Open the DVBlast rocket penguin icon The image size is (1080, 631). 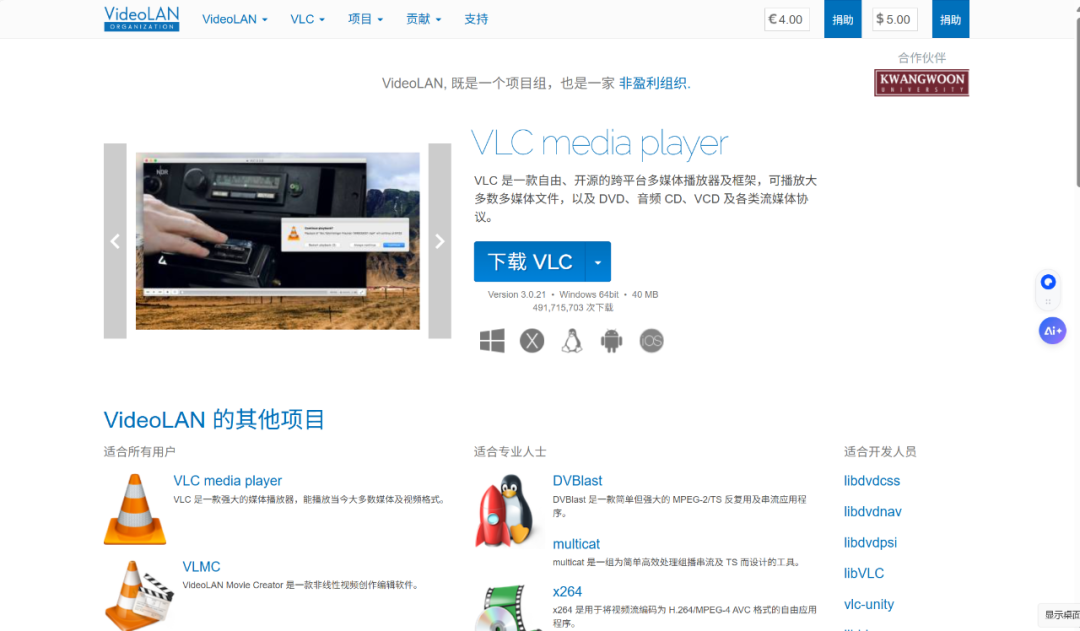tap(505, 510)
